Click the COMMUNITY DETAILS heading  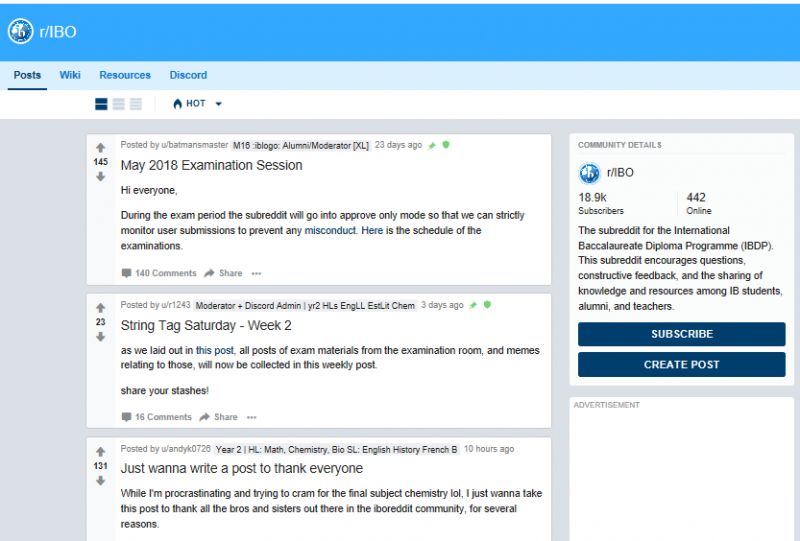619,145
